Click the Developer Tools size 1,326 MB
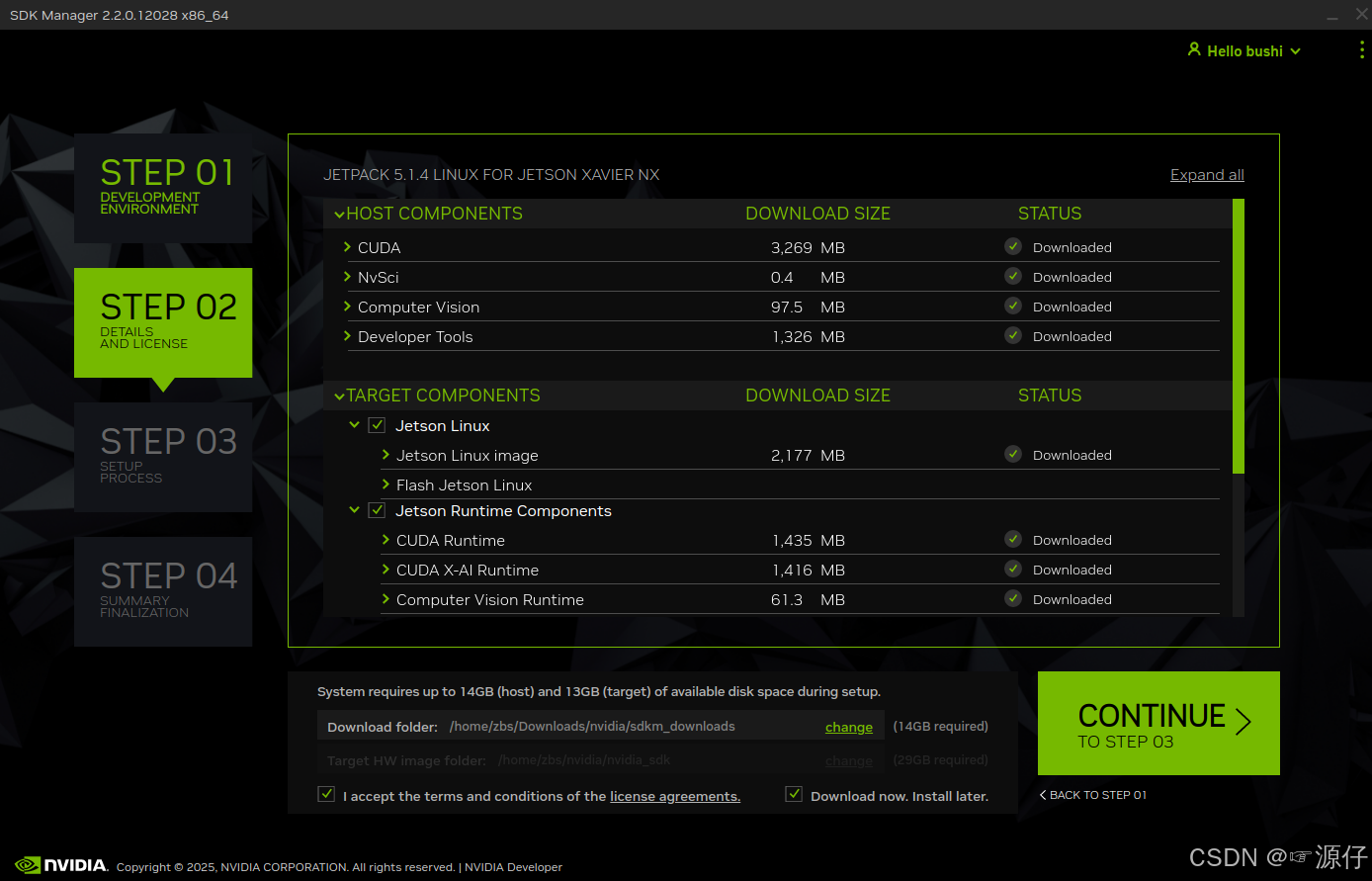The height and width of the screenshot is (881, 1372). pyautogui.click(x=808, y=336)
